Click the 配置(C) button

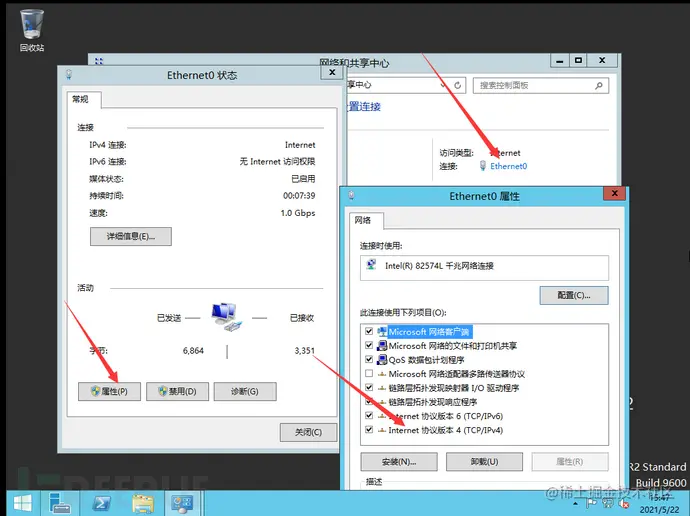pyautogui.click(x=574, y=295)
